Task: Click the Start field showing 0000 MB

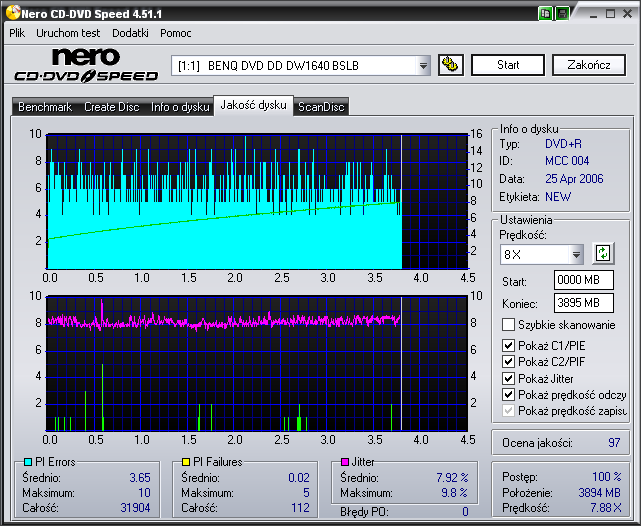Action: click(x=584, y=280)
